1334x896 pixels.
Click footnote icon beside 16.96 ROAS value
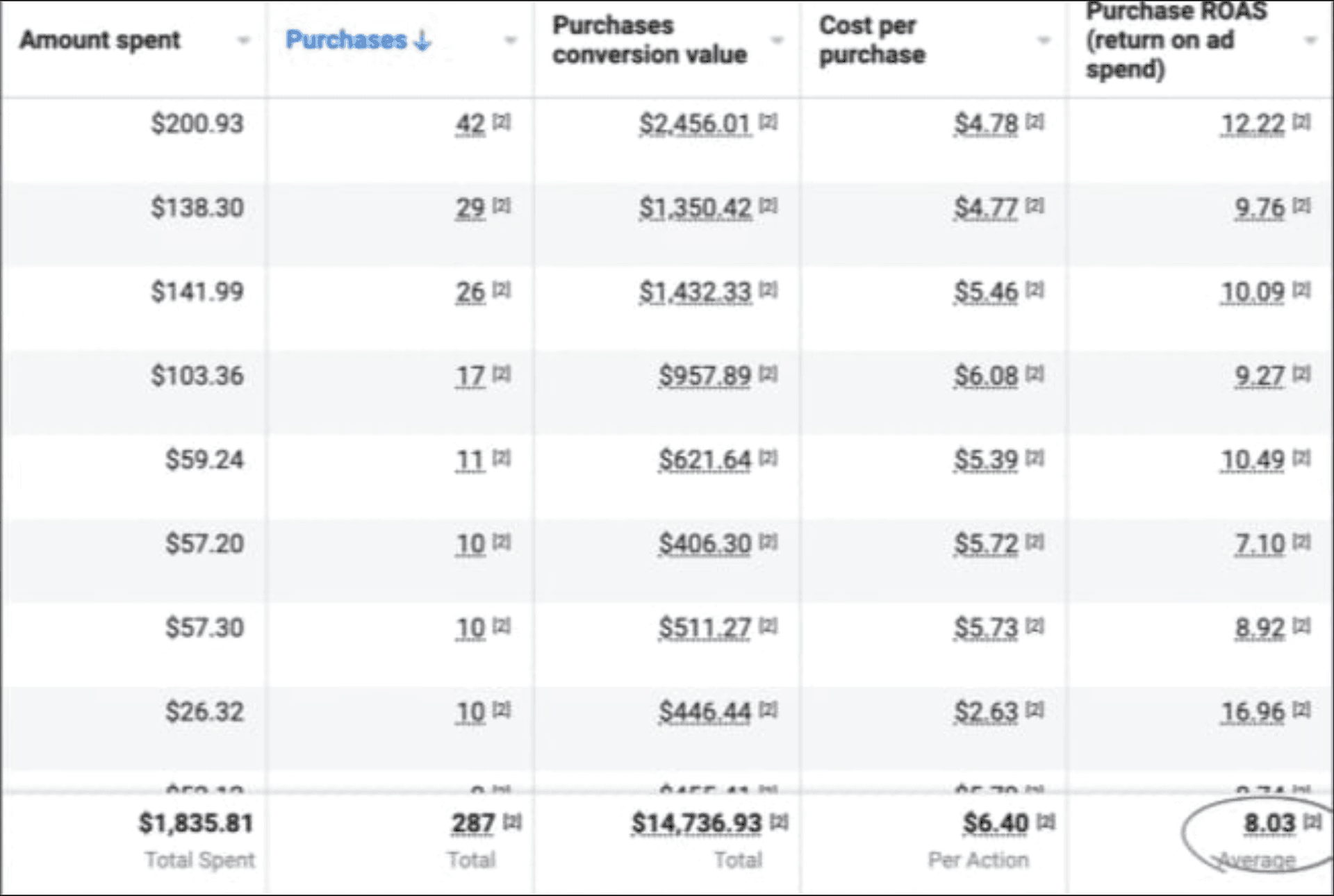click(1301, 710)
